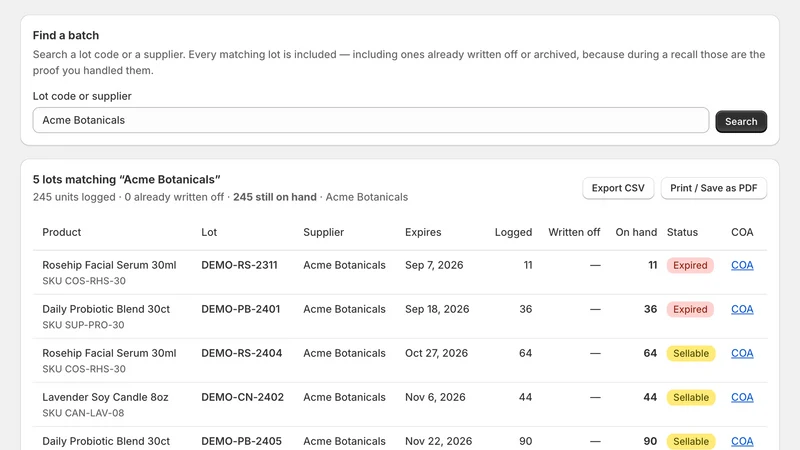Click expiry date Sep 18, 2026
The height and width of the screenshot is (450, 800).
(x=437, y=309)
